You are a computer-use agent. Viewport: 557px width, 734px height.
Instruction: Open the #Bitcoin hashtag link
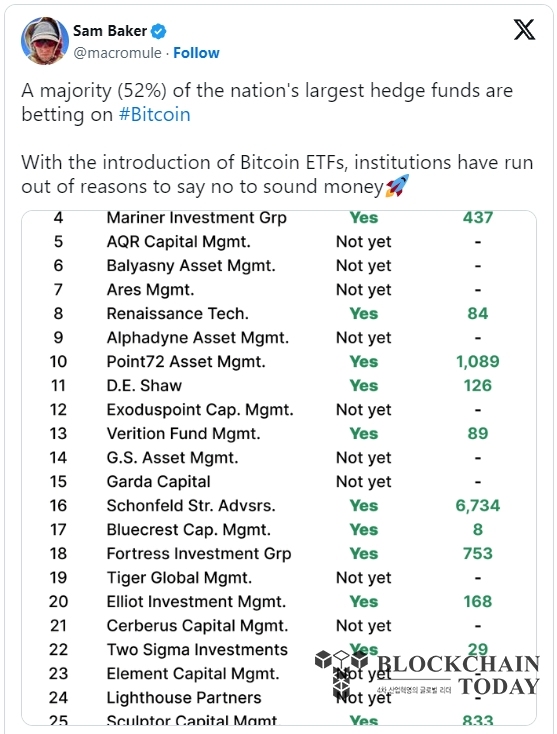pyautogui.click(x=154, y=115)
